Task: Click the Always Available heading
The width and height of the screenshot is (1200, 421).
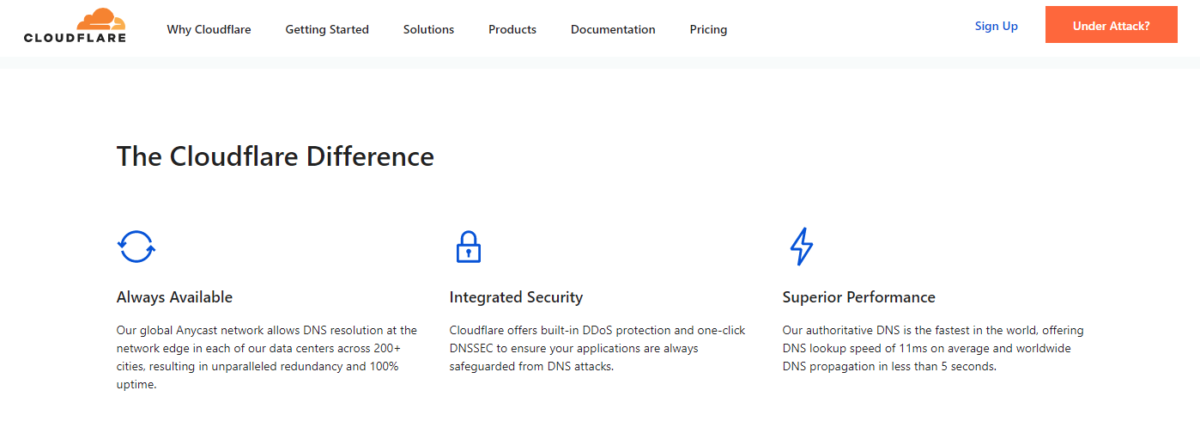Action: point(174,297)
